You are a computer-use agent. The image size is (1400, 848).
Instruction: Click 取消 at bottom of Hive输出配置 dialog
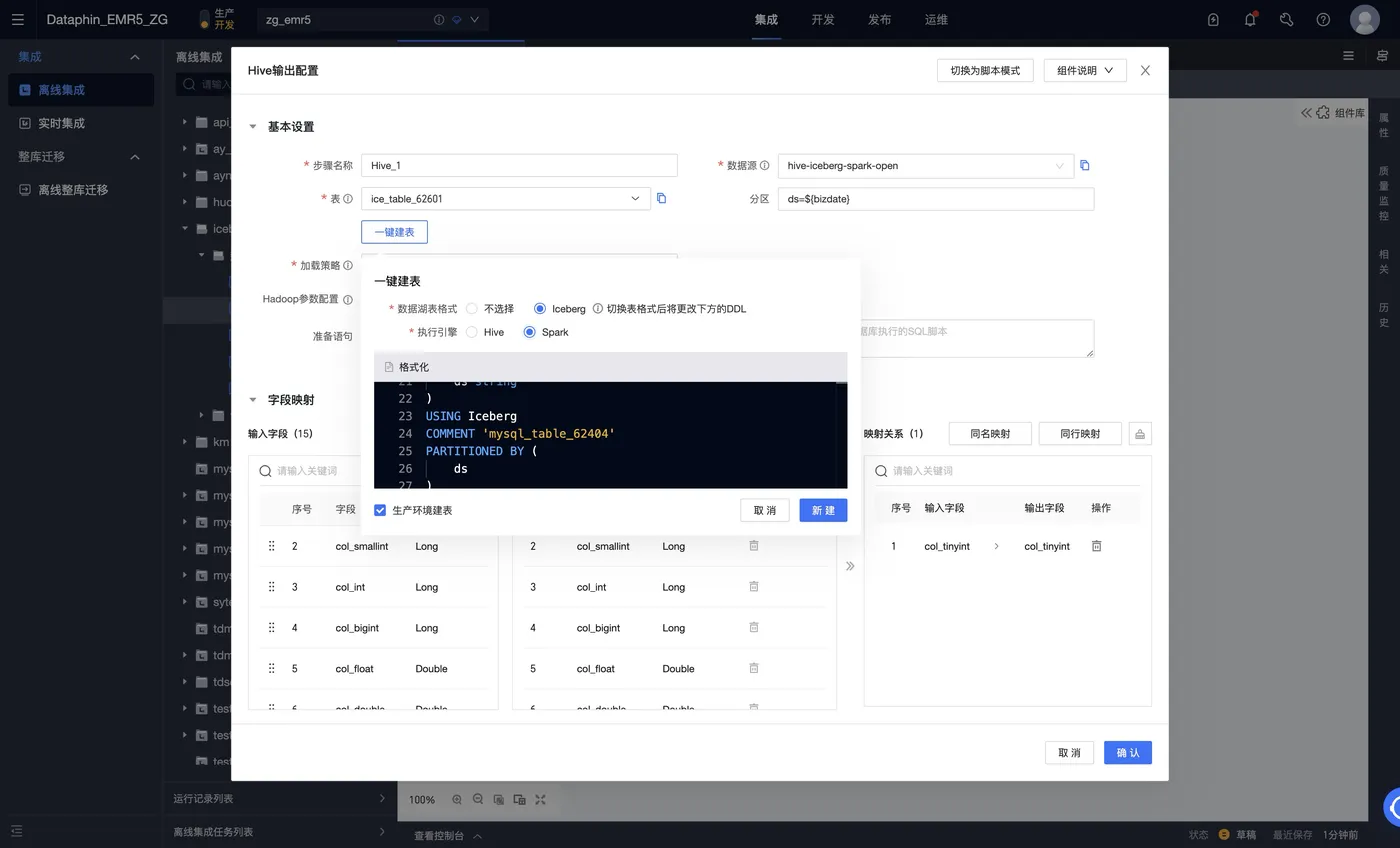(x=1069, y=753)
